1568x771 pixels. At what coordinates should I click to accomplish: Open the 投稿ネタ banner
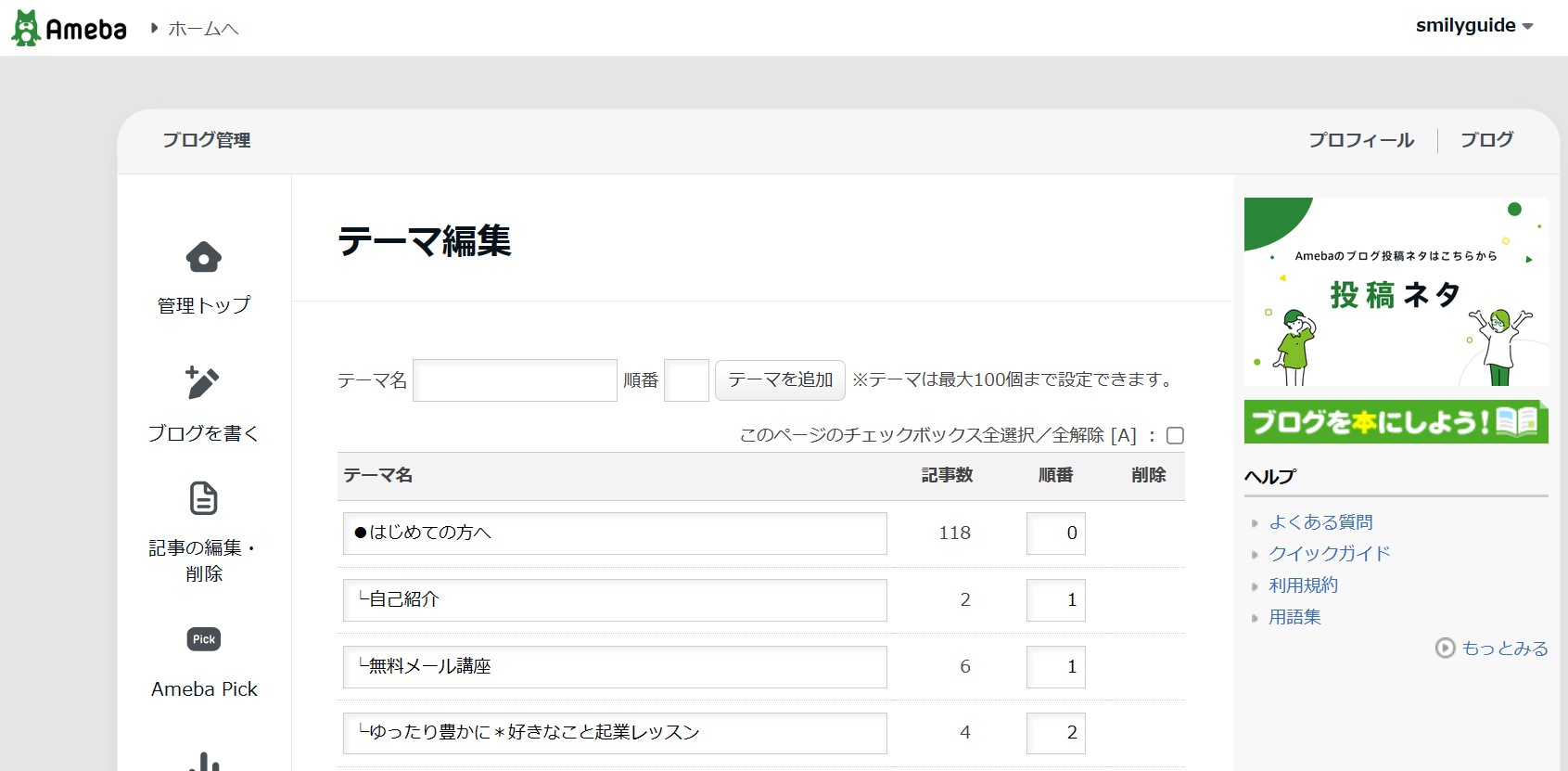click(1396, 291)
